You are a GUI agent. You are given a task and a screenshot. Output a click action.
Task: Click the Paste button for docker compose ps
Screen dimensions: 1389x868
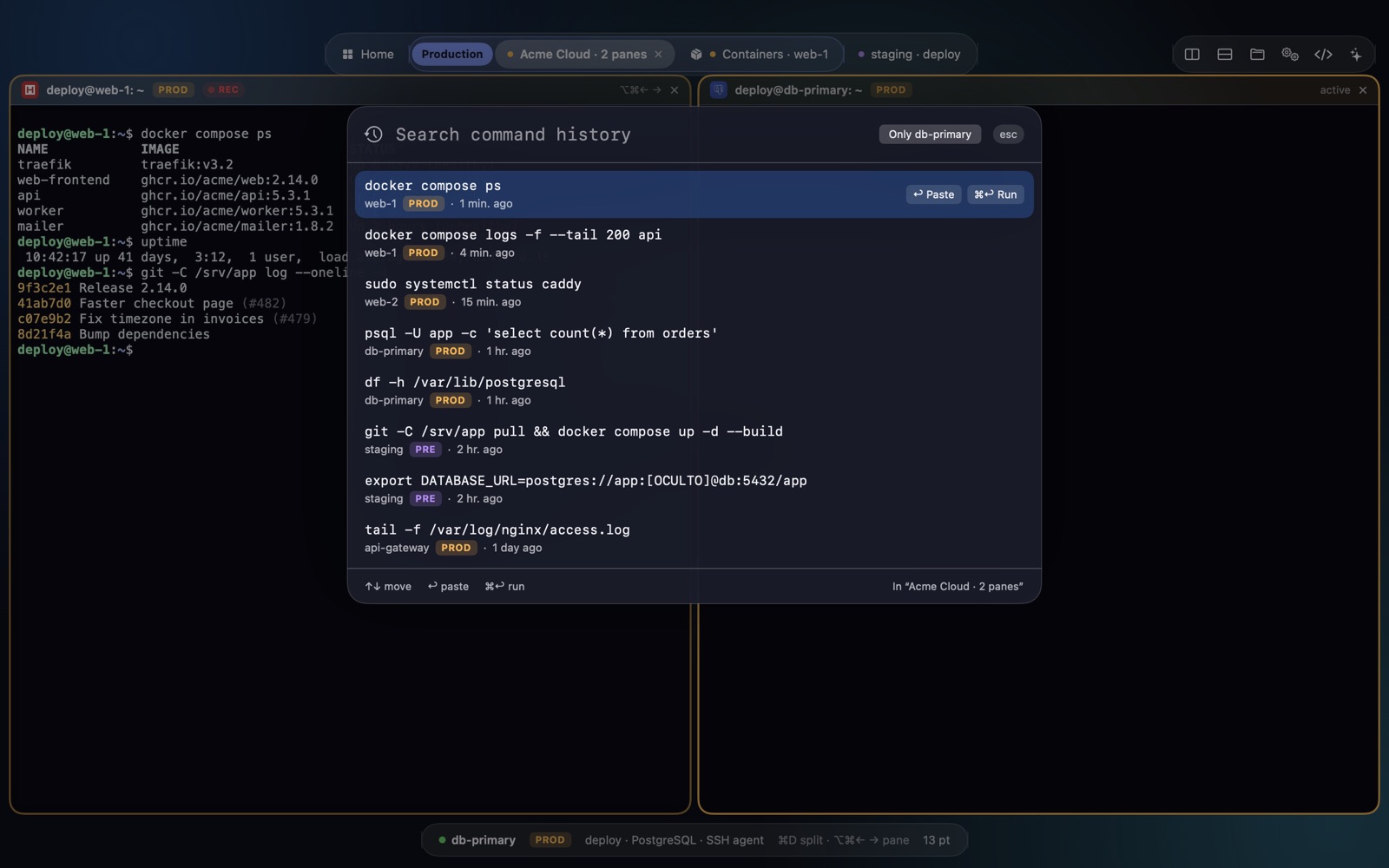click(x=933, y=194)
